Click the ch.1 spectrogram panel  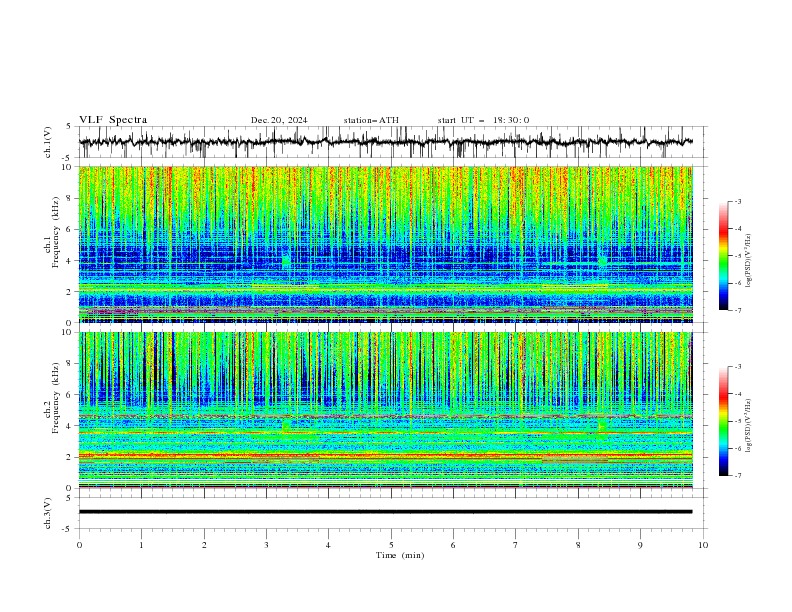pos(386,244)
